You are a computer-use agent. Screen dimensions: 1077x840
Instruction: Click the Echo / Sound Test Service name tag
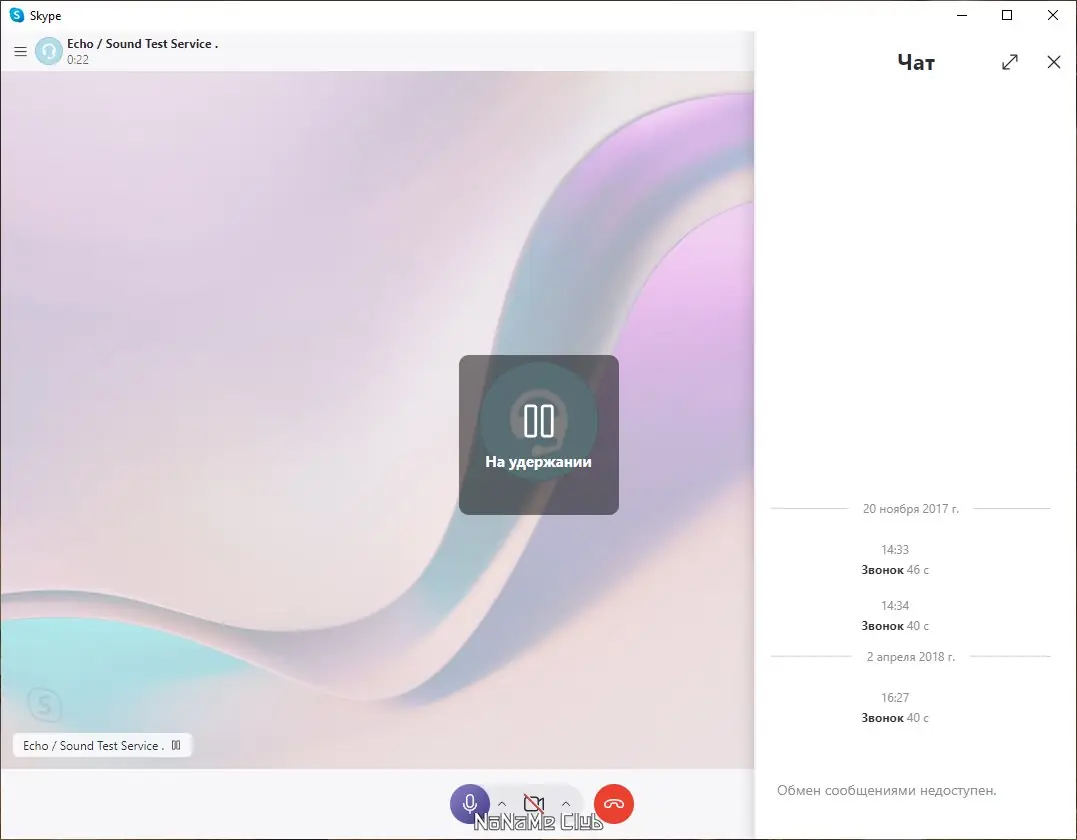coord(102,745)
